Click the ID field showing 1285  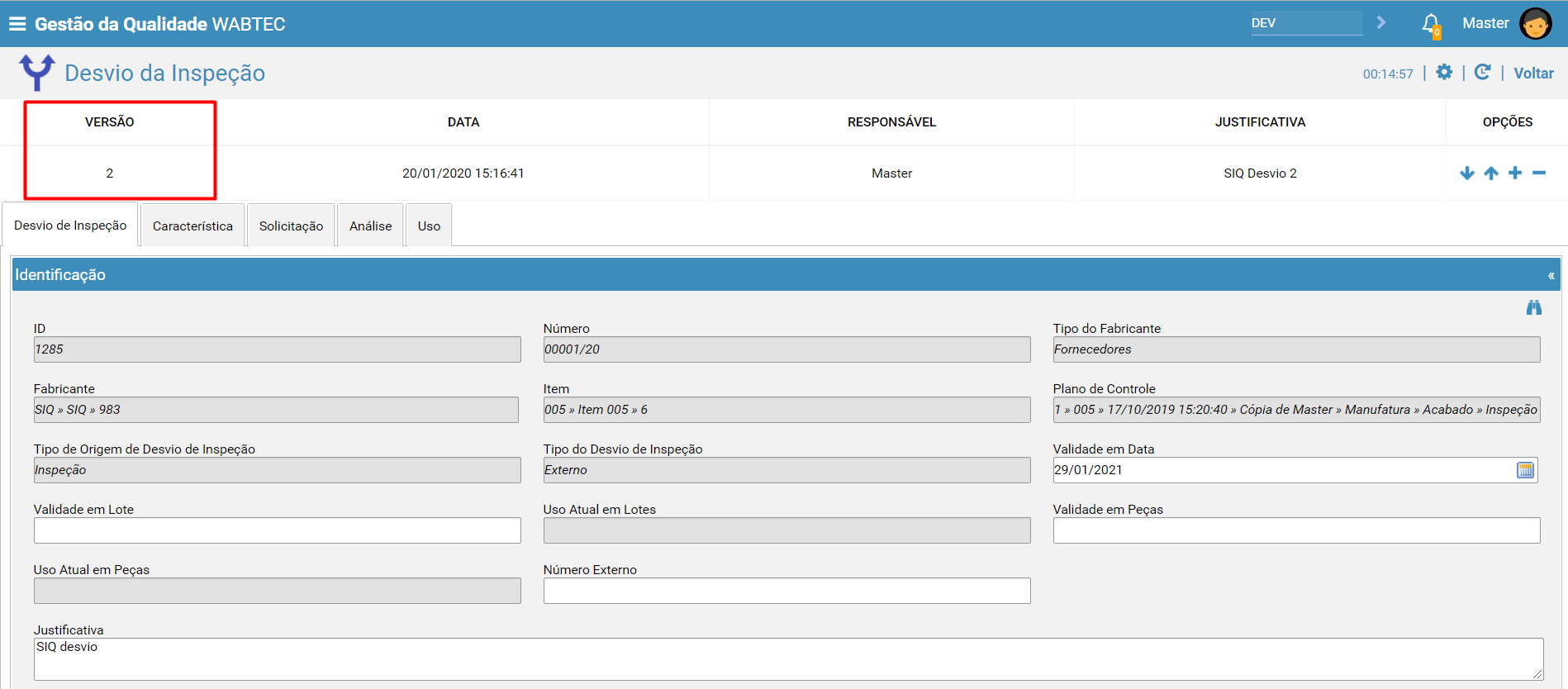pyautogui.click(x=278, y=349)
